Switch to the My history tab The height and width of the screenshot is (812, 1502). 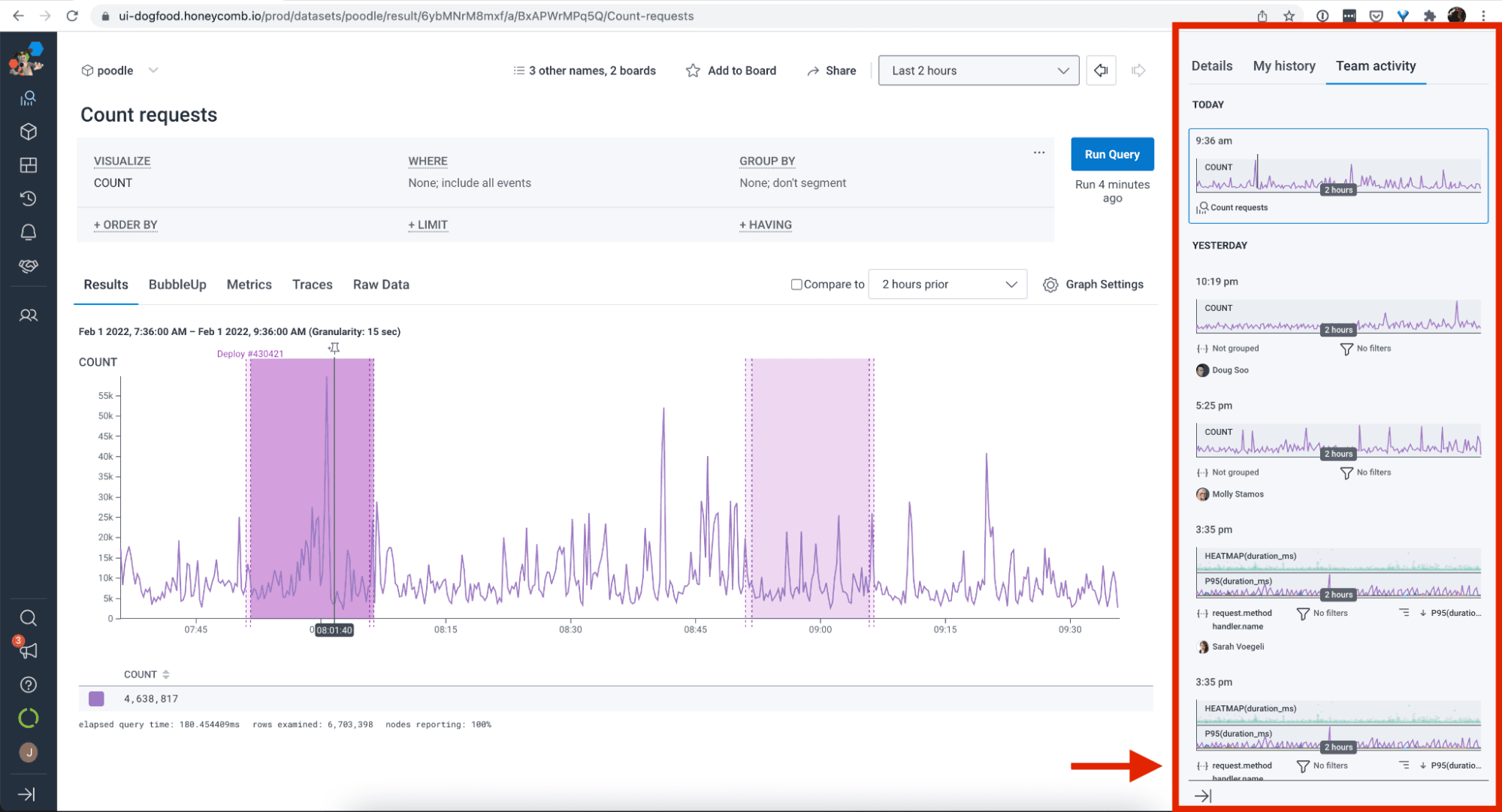coord(1283,66)
